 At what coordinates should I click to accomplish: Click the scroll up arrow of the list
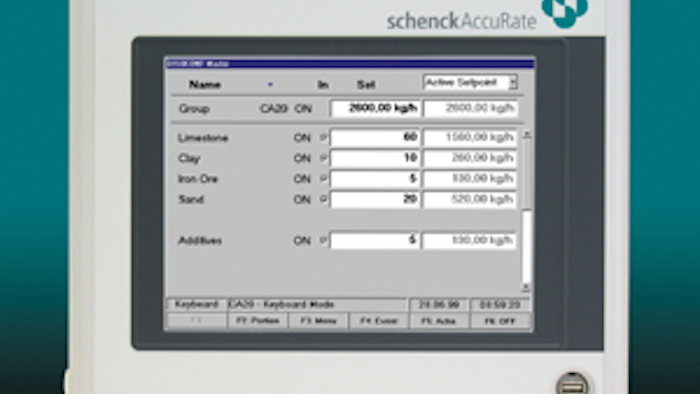(x=527, y=135)
